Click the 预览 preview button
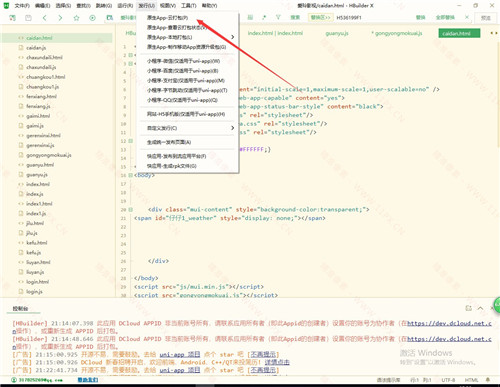Image resolution: width=500 pixels, height=387 pixels. click(x=486, y=18)
